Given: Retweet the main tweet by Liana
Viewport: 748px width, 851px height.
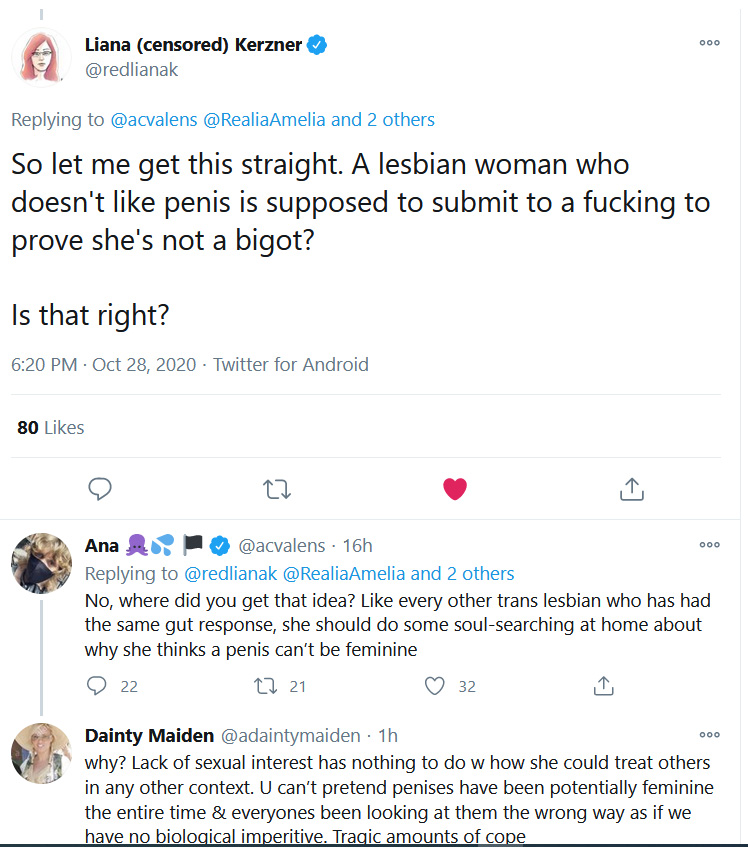Looking at the screenshot, I should (x=276, y=489).
